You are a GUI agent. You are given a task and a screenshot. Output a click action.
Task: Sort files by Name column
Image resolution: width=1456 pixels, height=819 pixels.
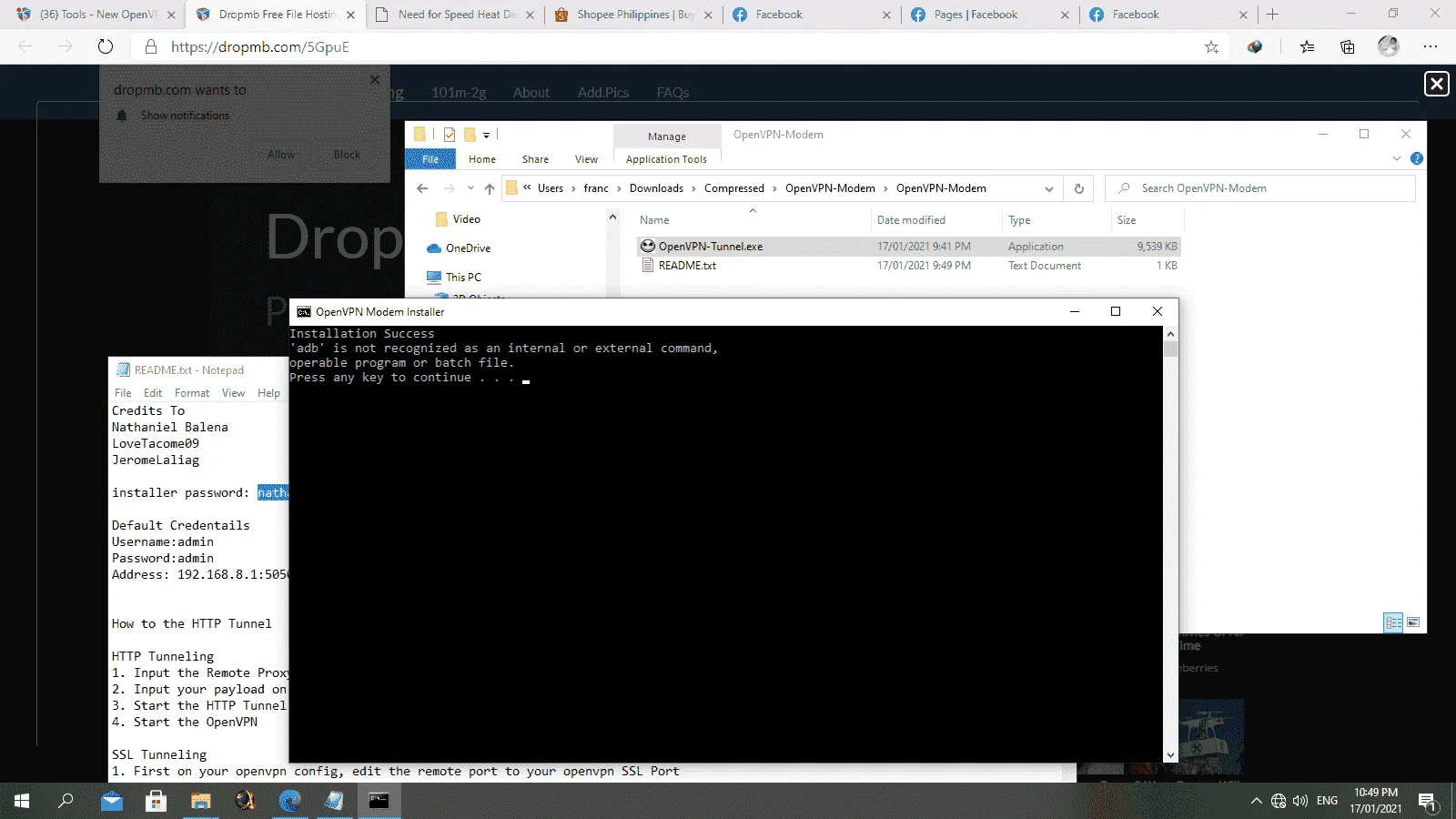click(654, 220)
